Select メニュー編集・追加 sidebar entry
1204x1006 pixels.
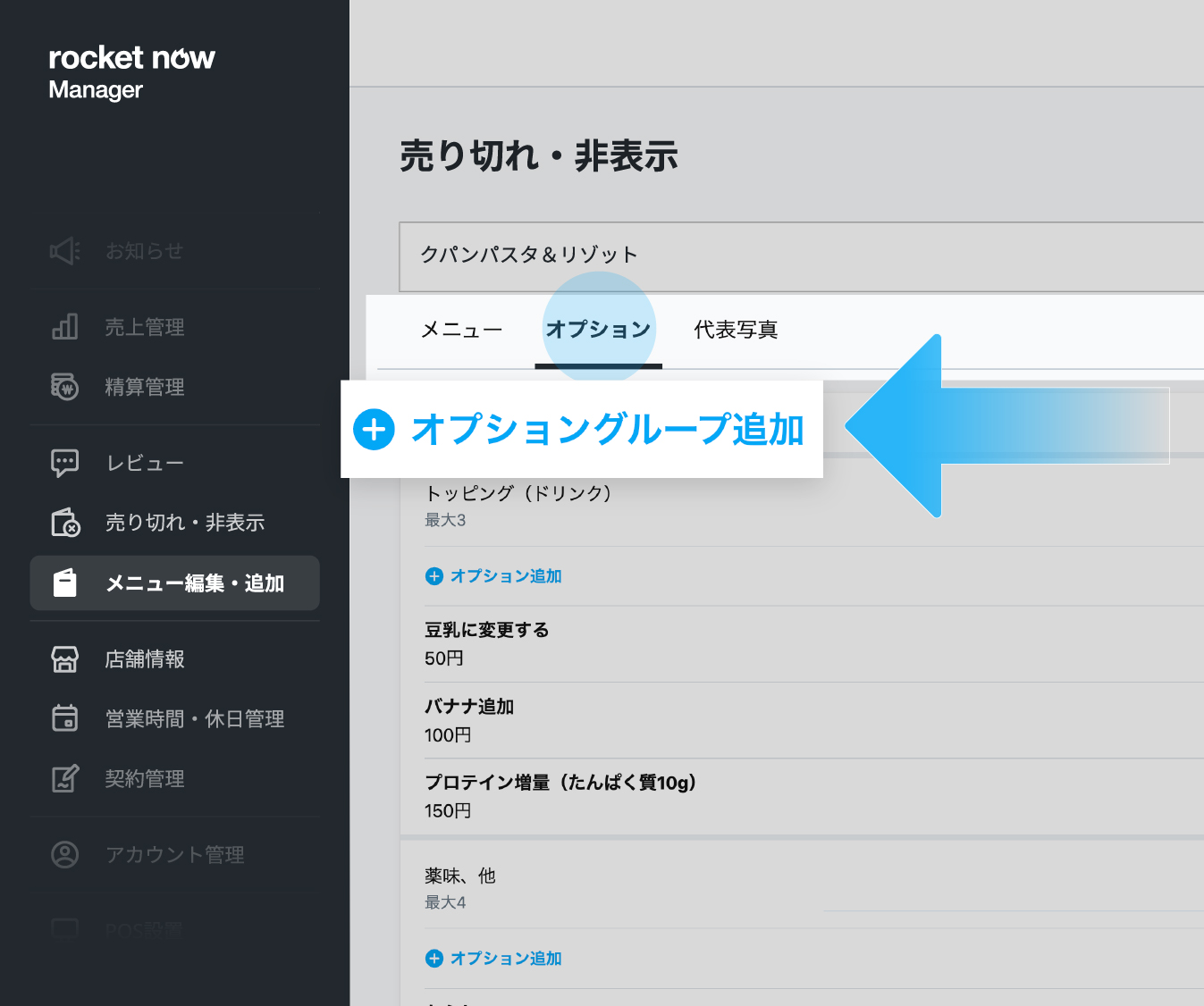[x=175, y=583]
